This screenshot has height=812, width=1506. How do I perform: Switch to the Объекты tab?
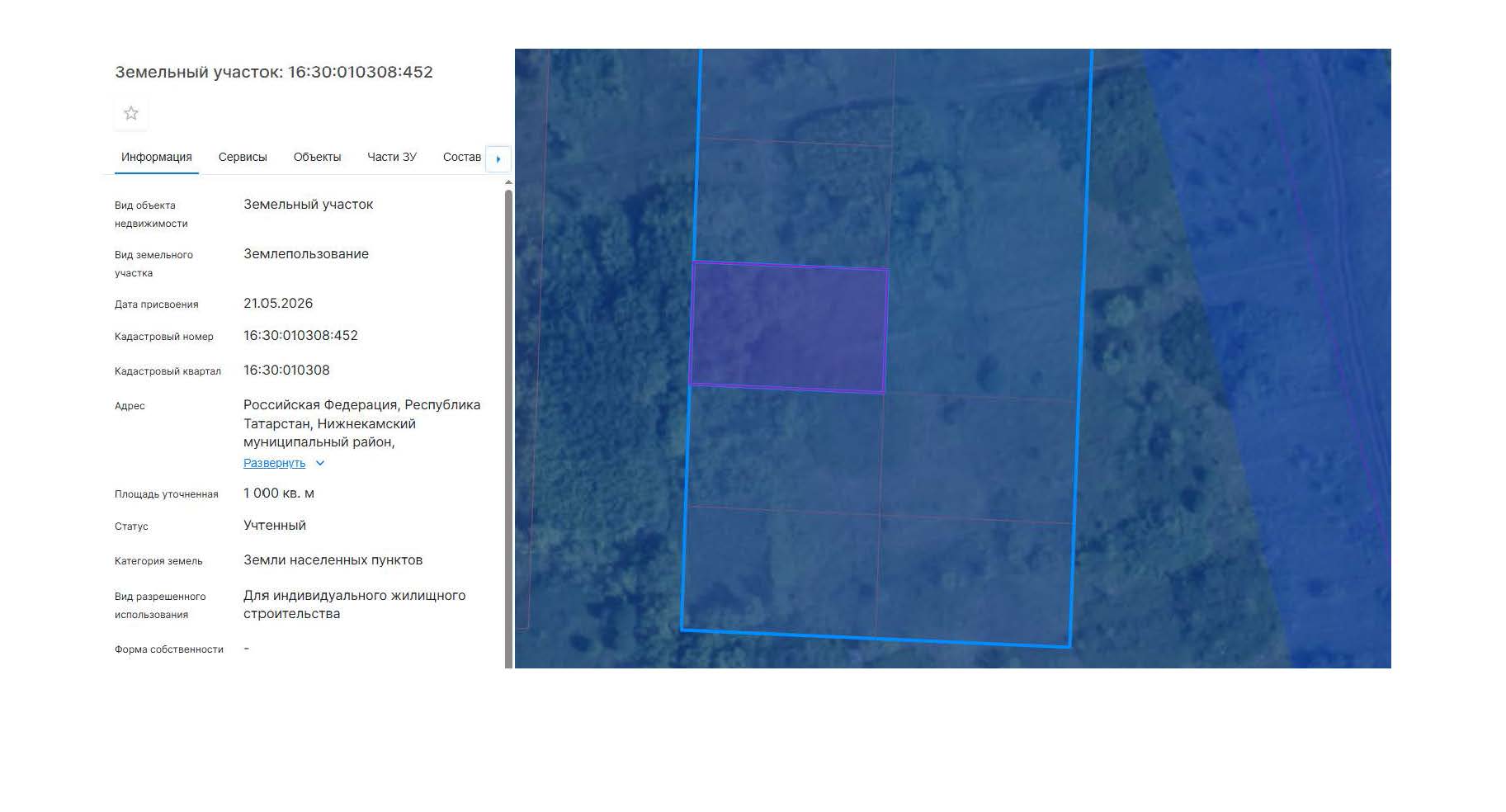pyautogui.click(x=317, y=157)
